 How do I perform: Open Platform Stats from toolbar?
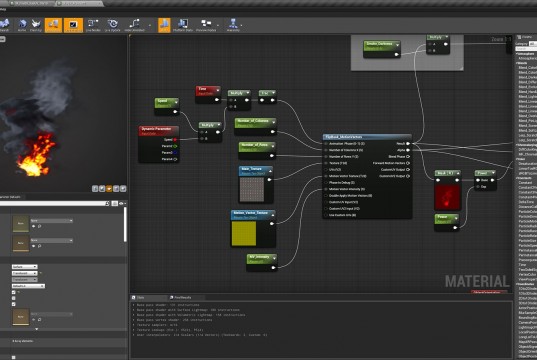point(183,24)
